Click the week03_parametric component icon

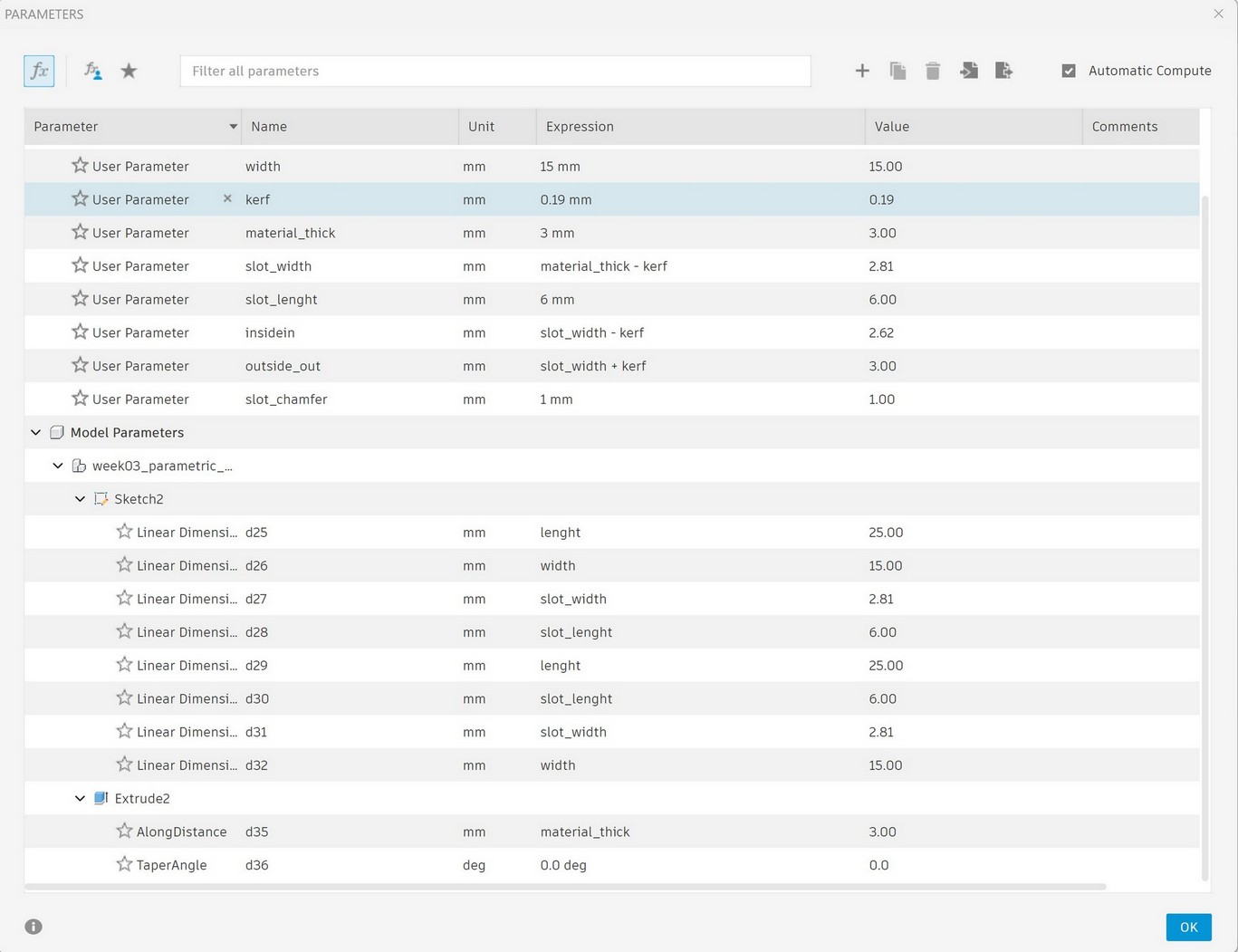pos(79,466)
